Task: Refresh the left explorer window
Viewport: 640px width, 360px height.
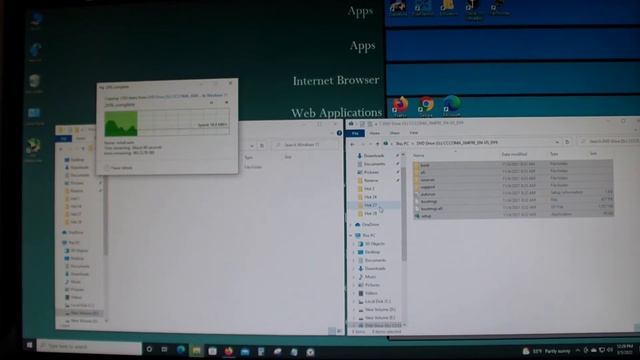Action: [x=262, y=145]
